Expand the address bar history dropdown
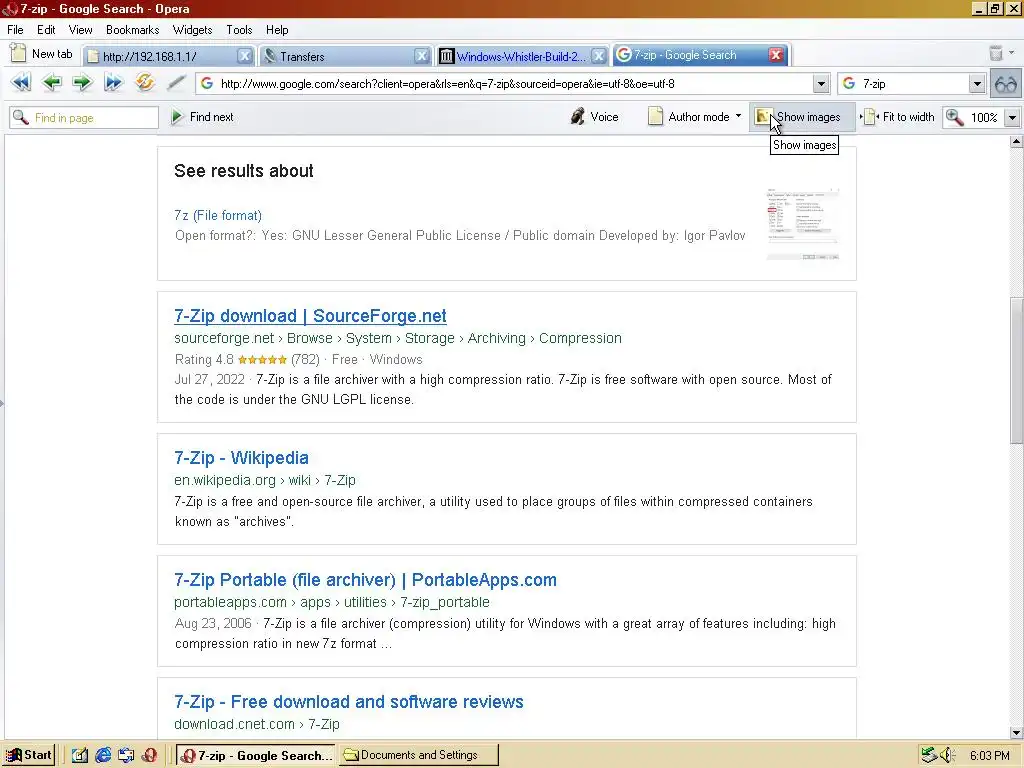This screenshot has width=1024, height=768. (x=821, y=84)
